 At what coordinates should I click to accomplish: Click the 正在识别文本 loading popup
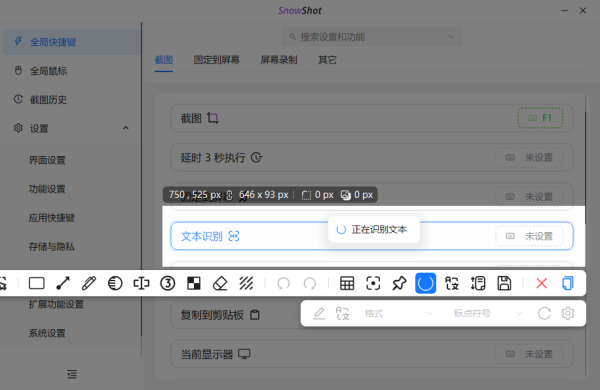374,229
